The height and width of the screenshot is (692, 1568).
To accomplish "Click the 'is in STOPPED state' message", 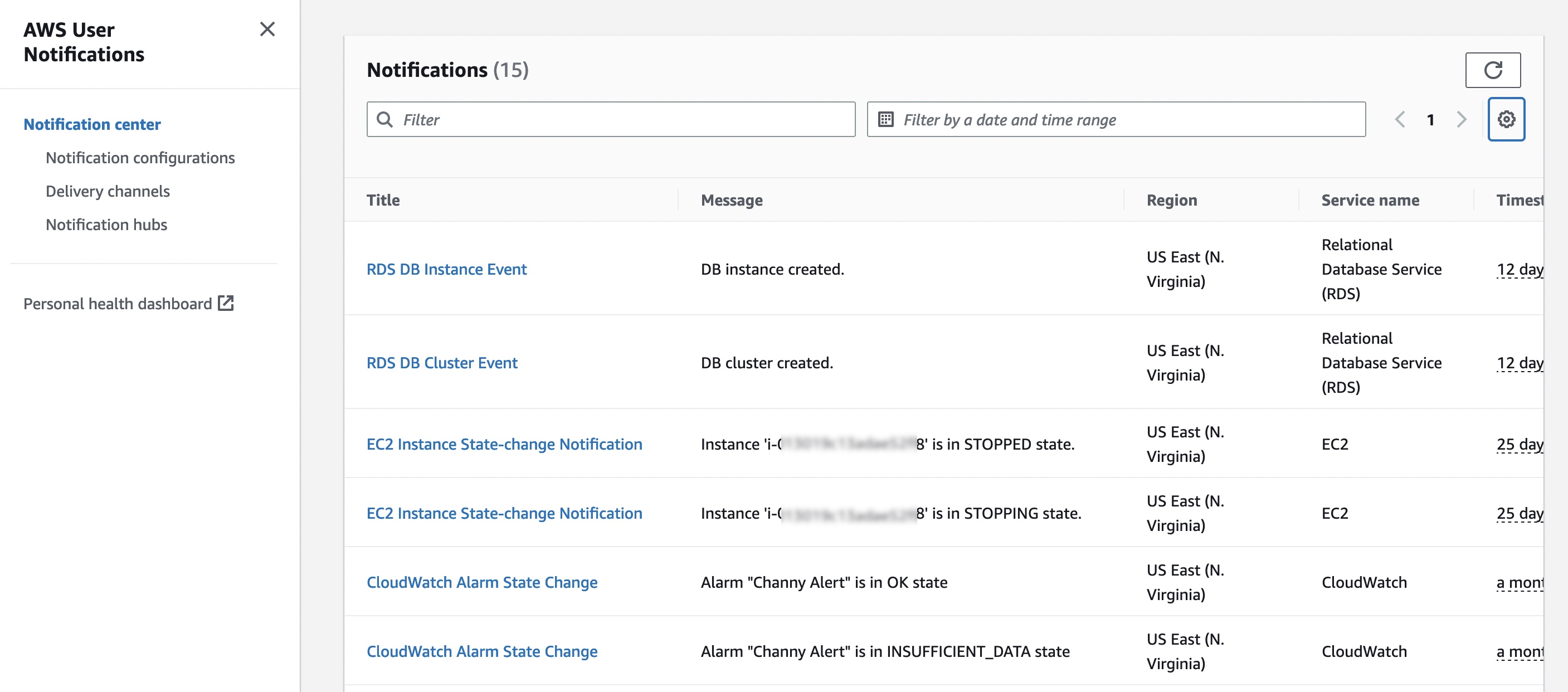I will point(888,444).
